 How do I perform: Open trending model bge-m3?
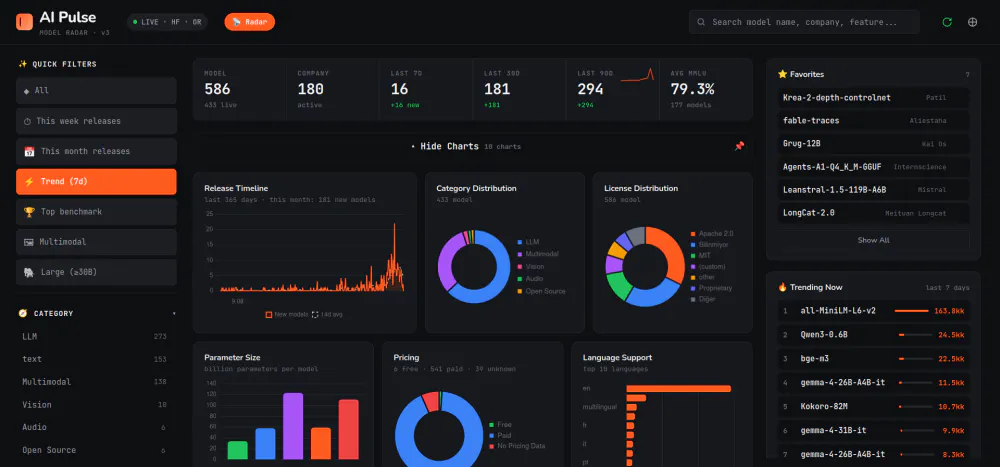click(873, 359)
